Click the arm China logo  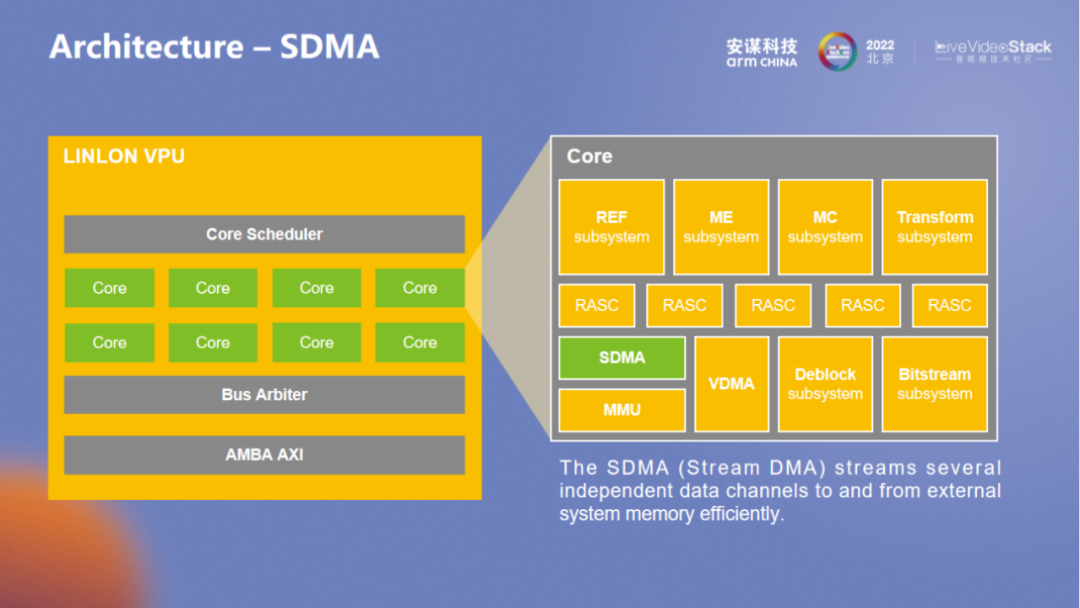pyautogui.click(x=761, y=52)
